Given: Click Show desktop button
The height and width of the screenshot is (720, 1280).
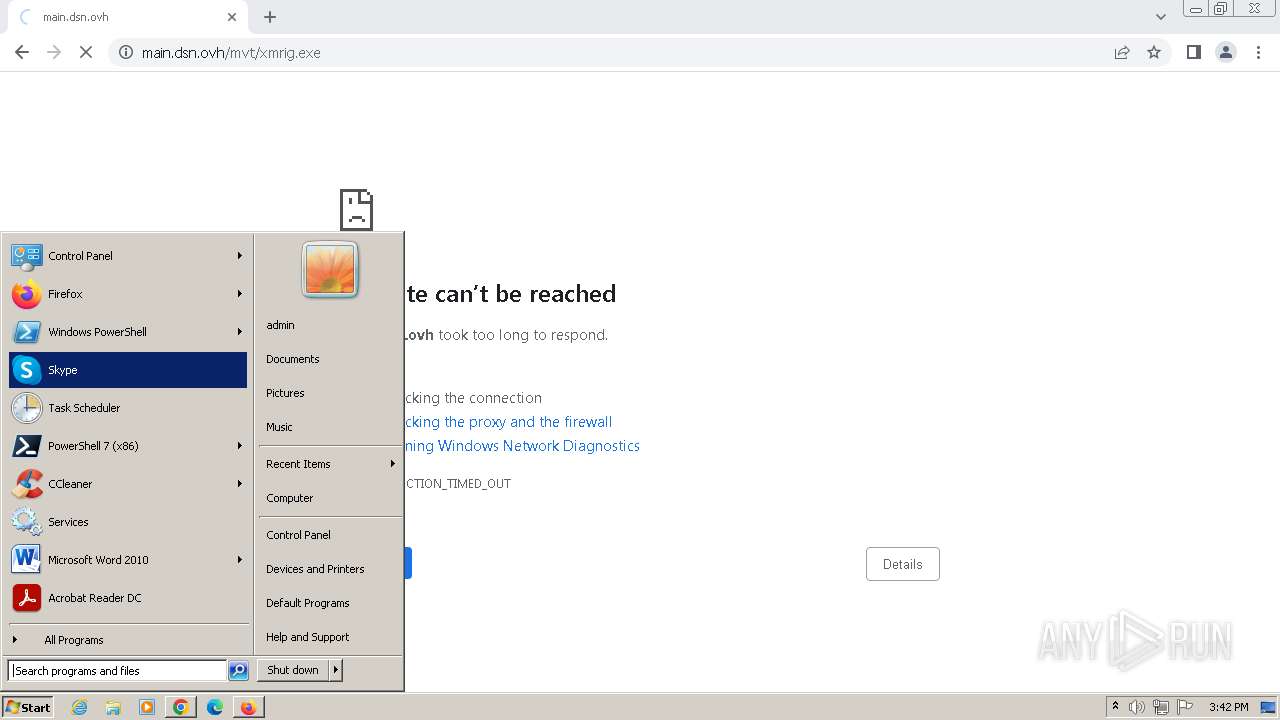Looking at the screenshot, I should (x=1267, y=707).
